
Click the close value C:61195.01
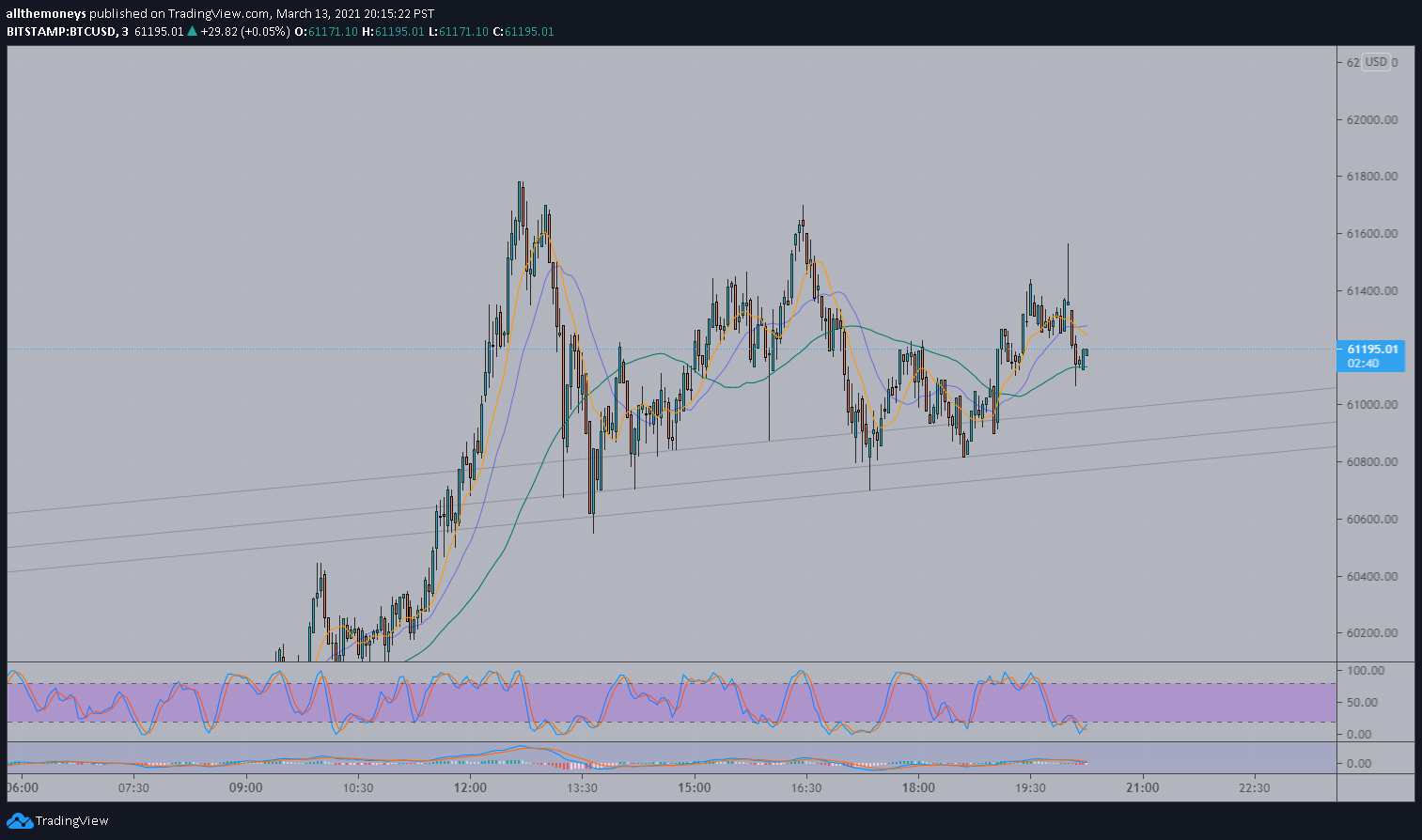coord(523,31)
